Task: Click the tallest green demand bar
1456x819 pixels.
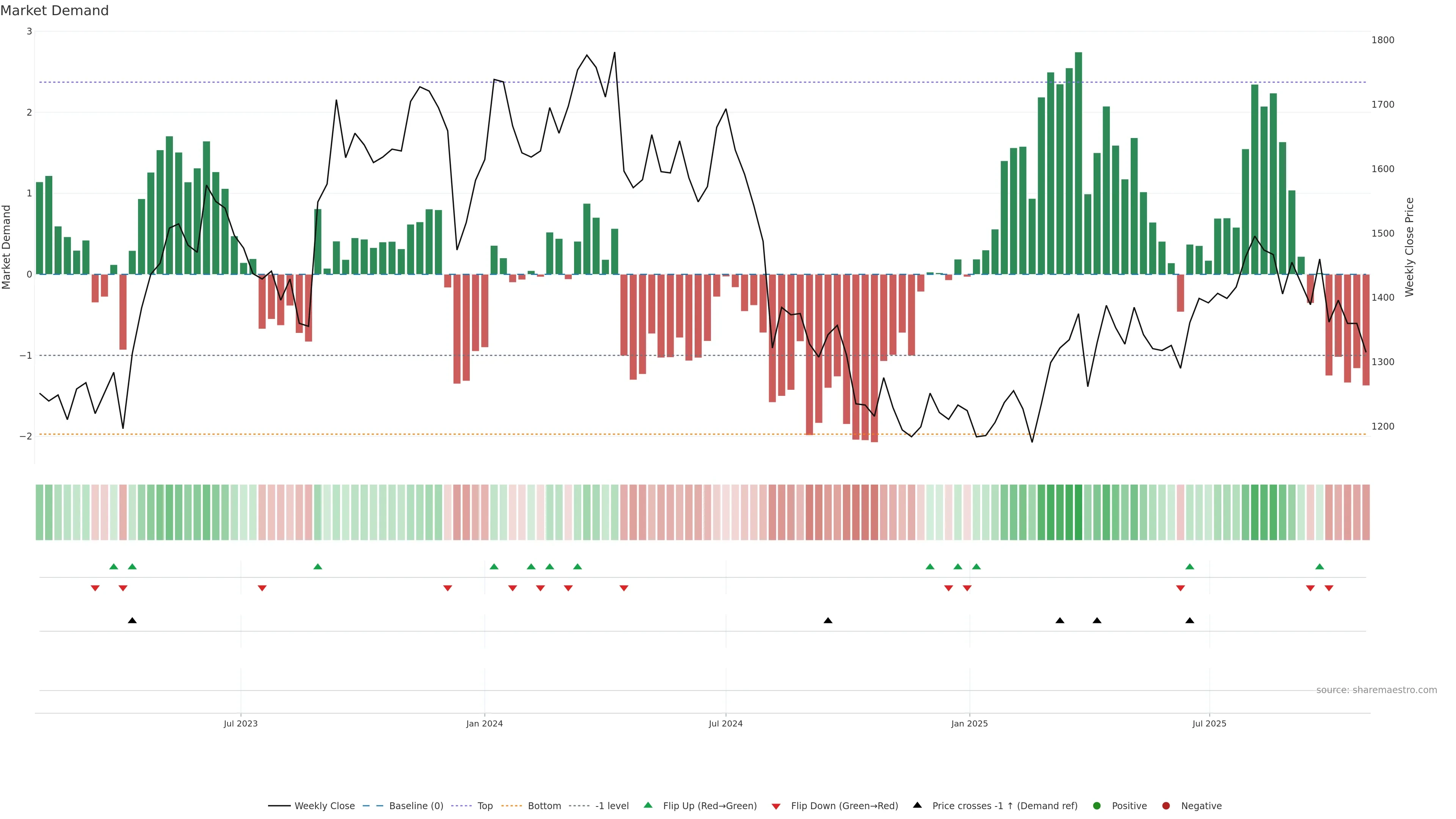Action: click(1078, 164)
